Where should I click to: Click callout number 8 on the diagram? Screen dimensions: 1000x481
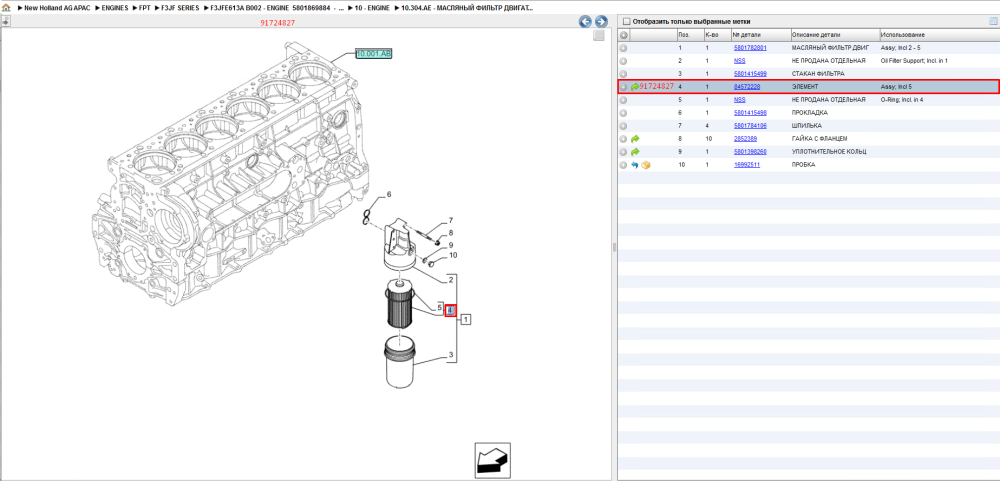pyautogui.click(x=450, y=233)
